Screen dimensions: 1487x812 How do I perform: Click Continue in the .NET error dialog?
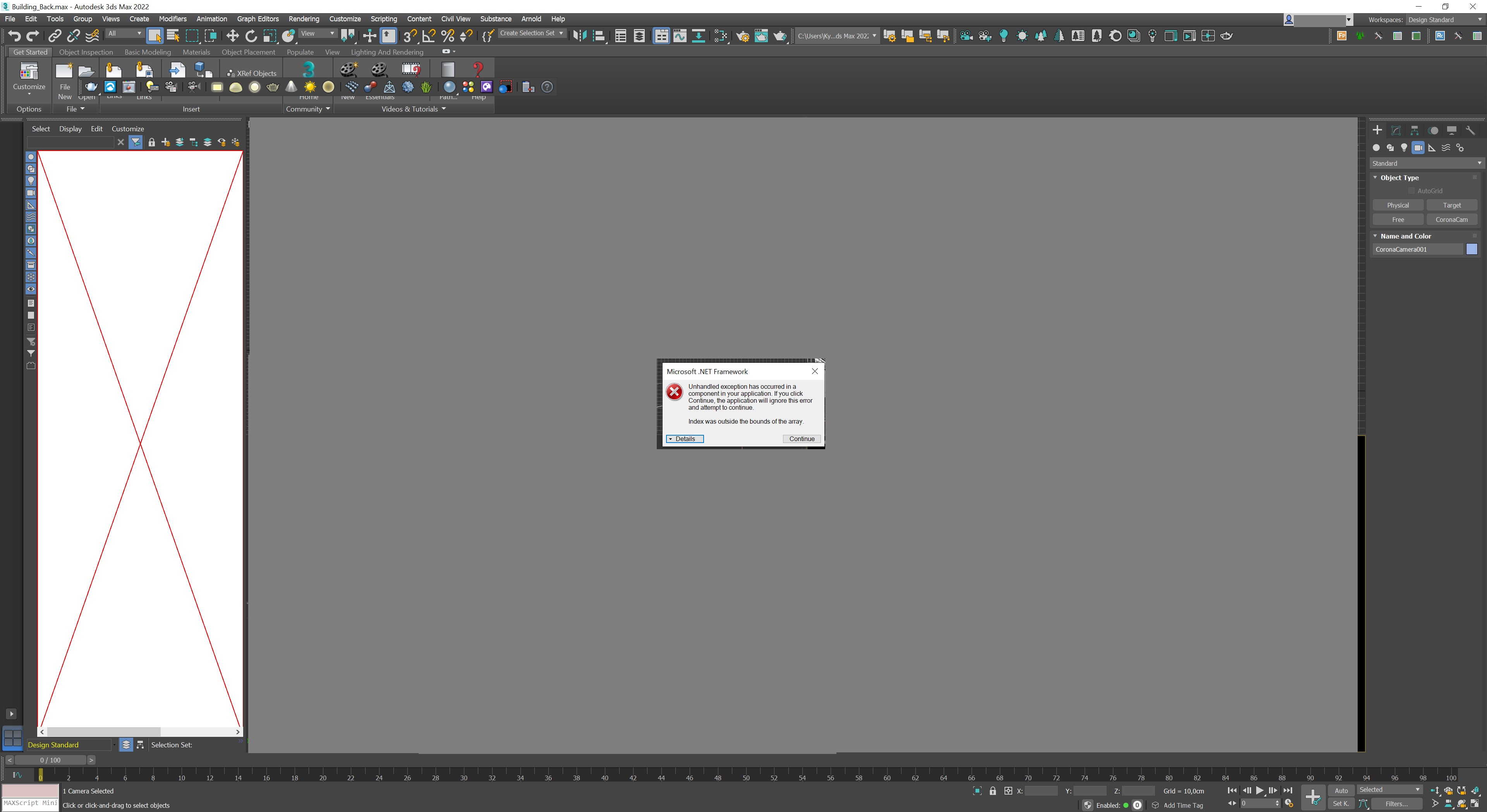(801, 439)
